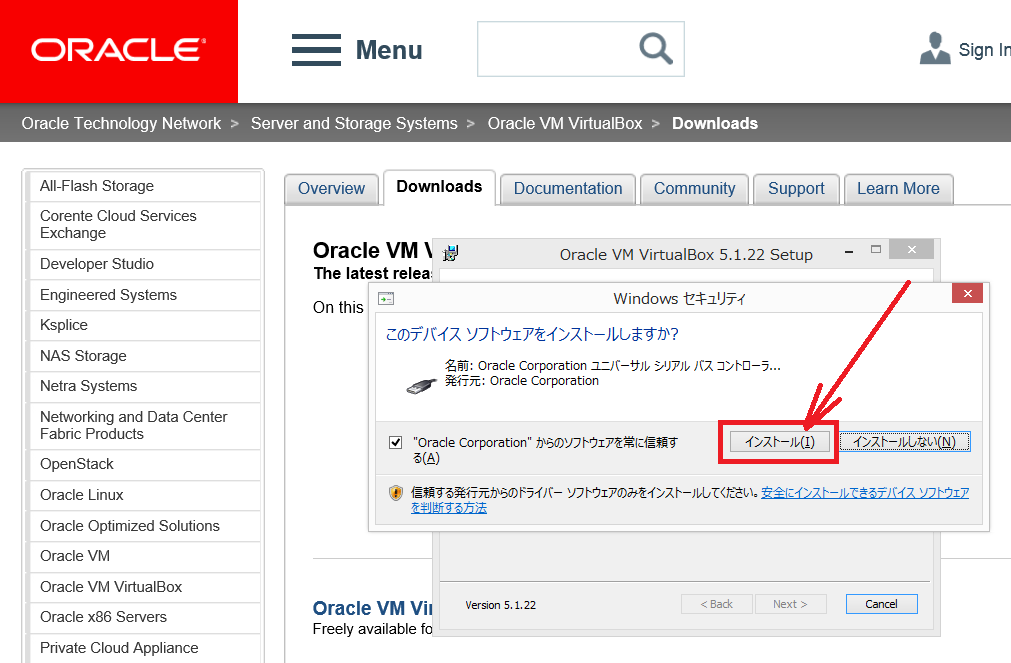Click the Oracle VM Vi... heading link
This screenshot has width=1011, height=663.
(372, 608)
